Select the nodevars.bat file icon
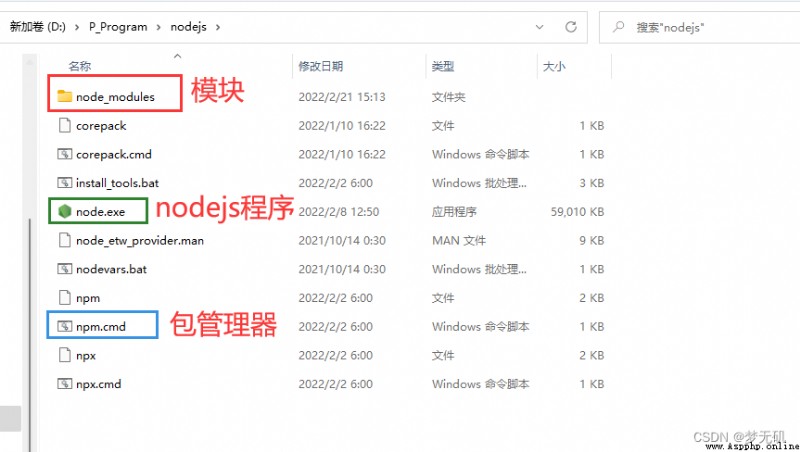The image size is (800, 452). (64, 269)
